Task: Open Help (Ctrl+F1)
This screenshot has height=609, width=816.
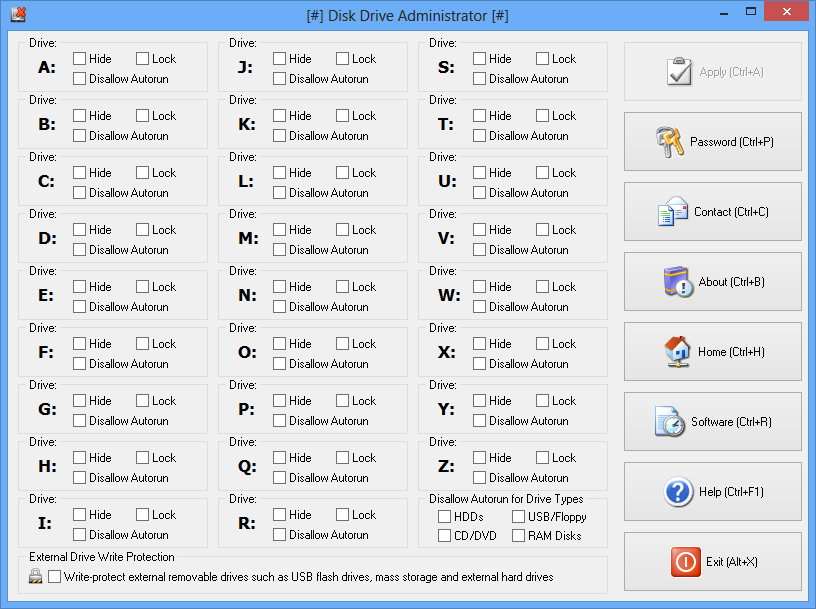Action: coord(712,491)
